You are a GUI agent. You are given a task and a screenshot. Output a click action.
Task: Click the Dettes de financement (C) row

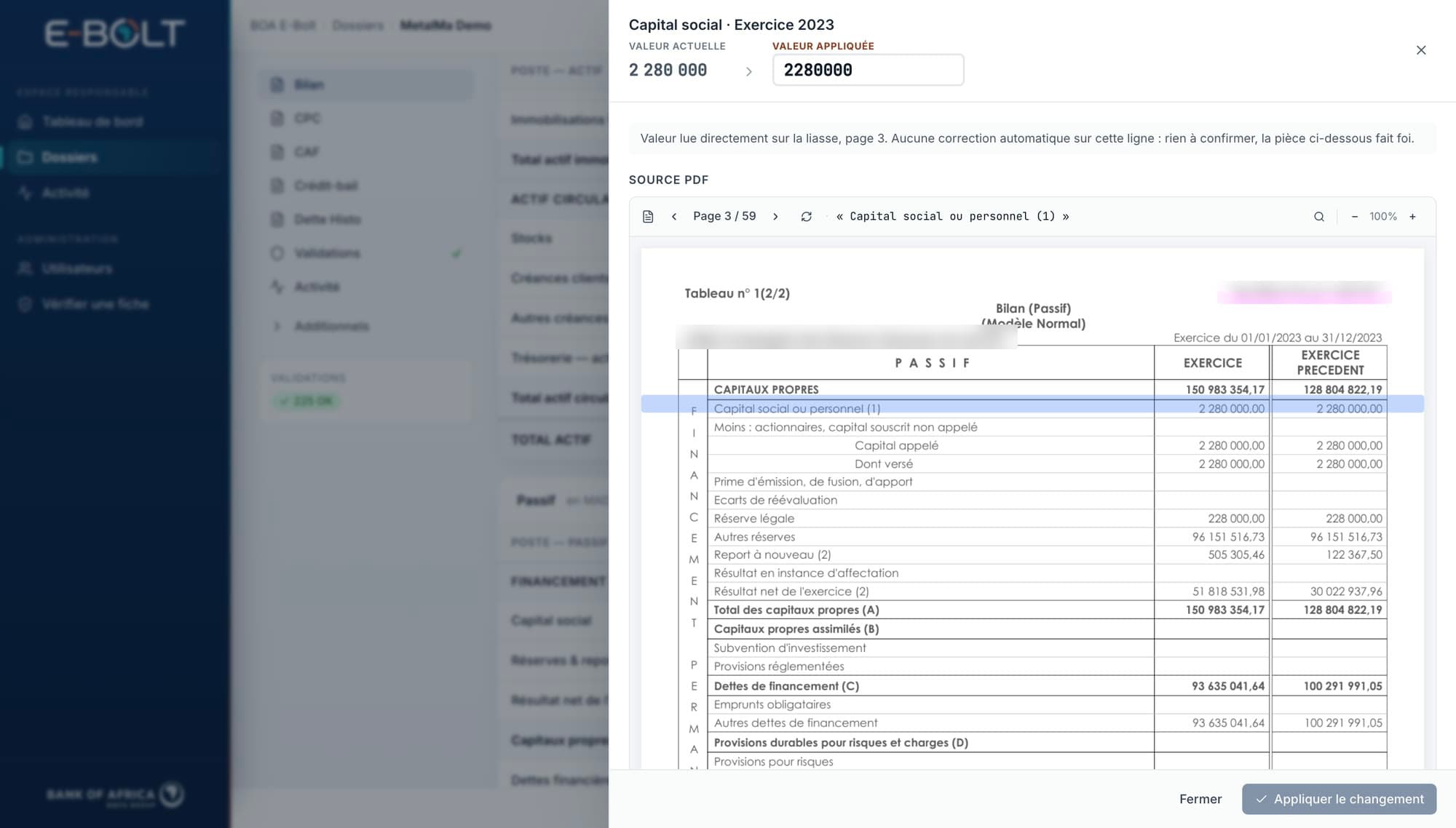click(x=1047, y=685)
